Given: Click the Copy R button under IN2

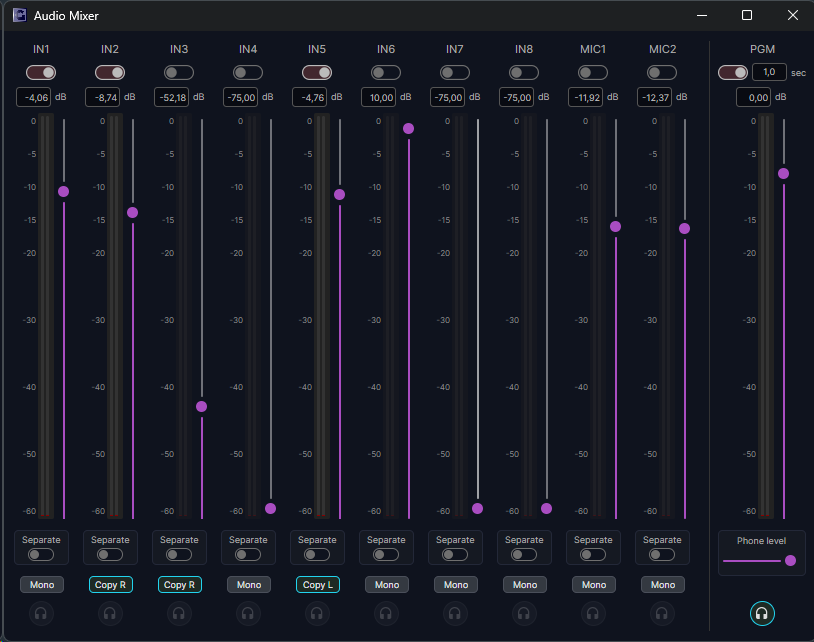Looking at the screenshot, I should point(111,585).
